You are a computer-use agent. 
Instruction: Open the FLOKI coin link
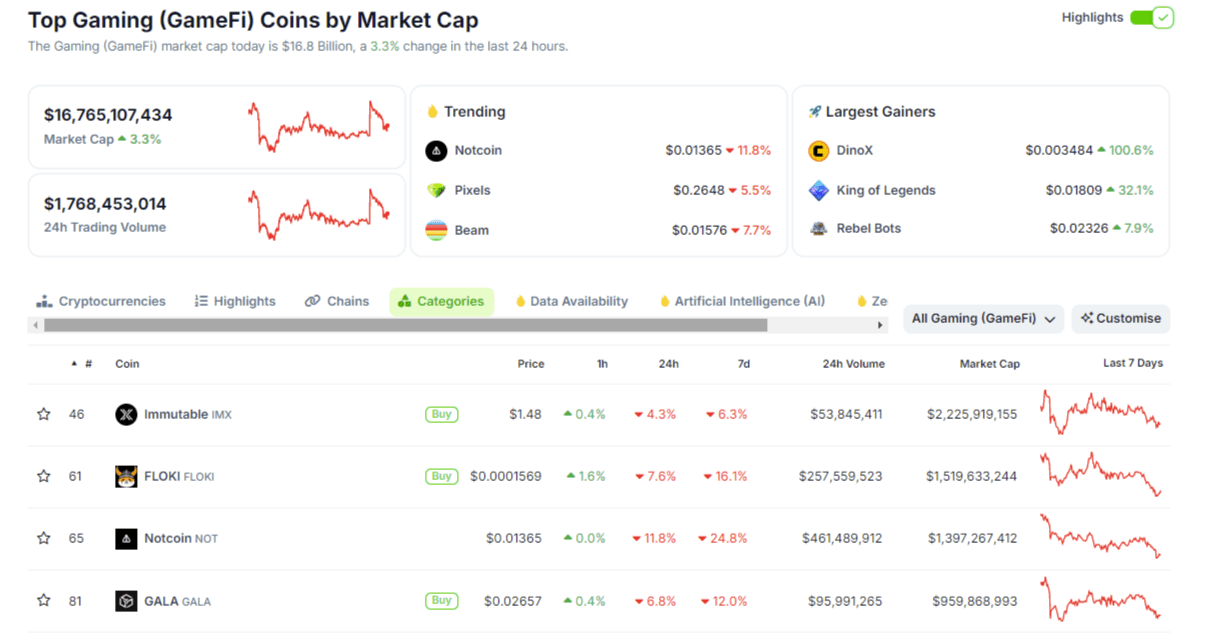click(x=179, y=476)
